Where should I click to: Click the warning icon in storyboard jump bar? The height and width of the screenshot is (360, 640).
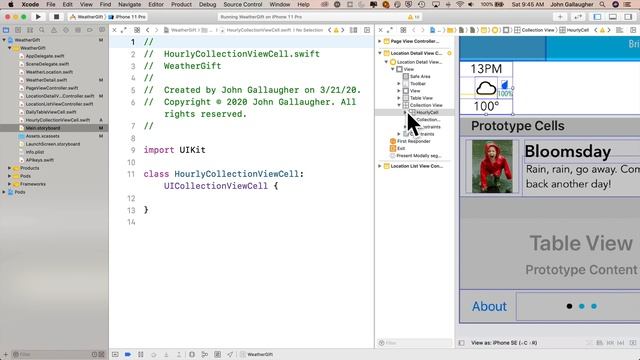pyautogui.click(x=602, y=30)
